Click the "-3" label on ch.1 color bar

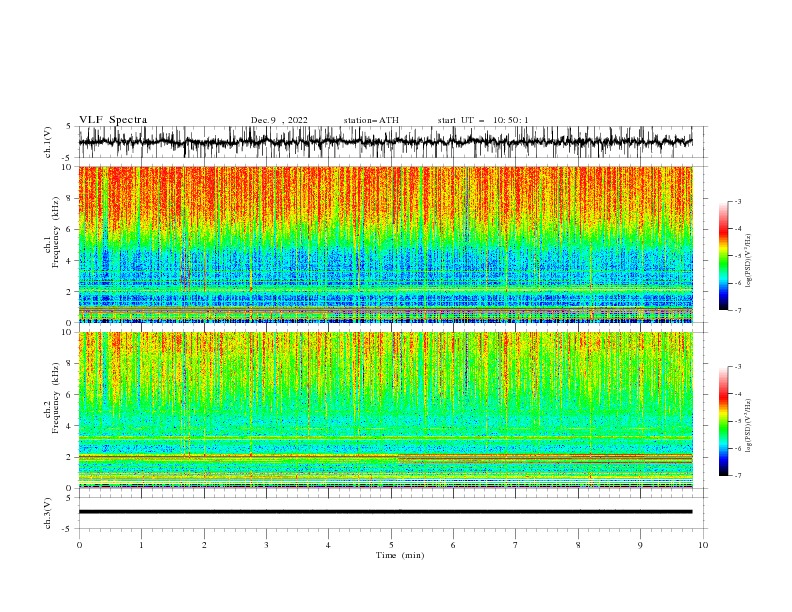[737, 201]
